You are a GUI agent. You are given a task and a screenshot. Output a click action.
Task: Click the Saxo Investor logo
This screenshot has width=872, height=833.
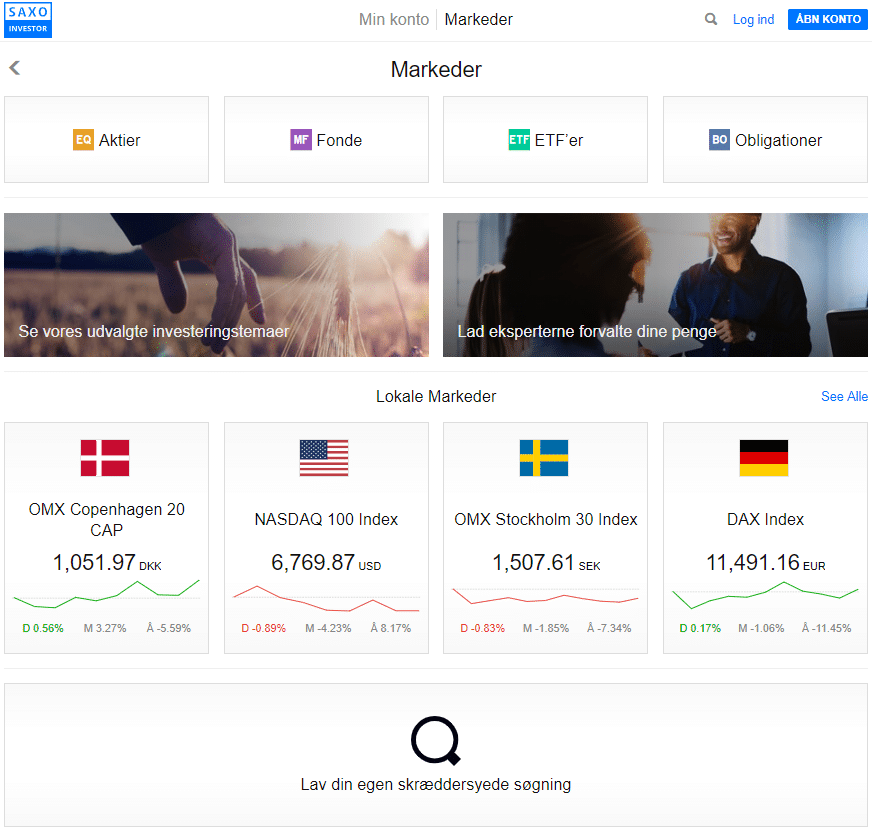[28, 20]
